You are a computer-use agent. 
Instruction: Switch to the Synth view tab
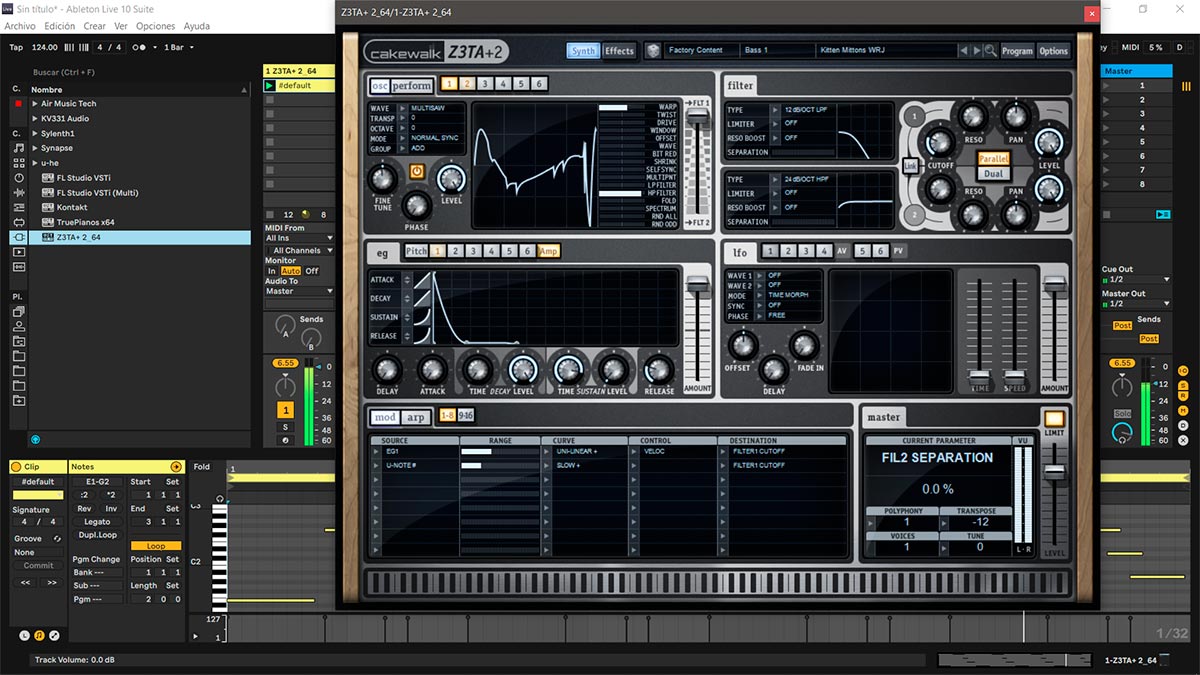coord(583,51)
